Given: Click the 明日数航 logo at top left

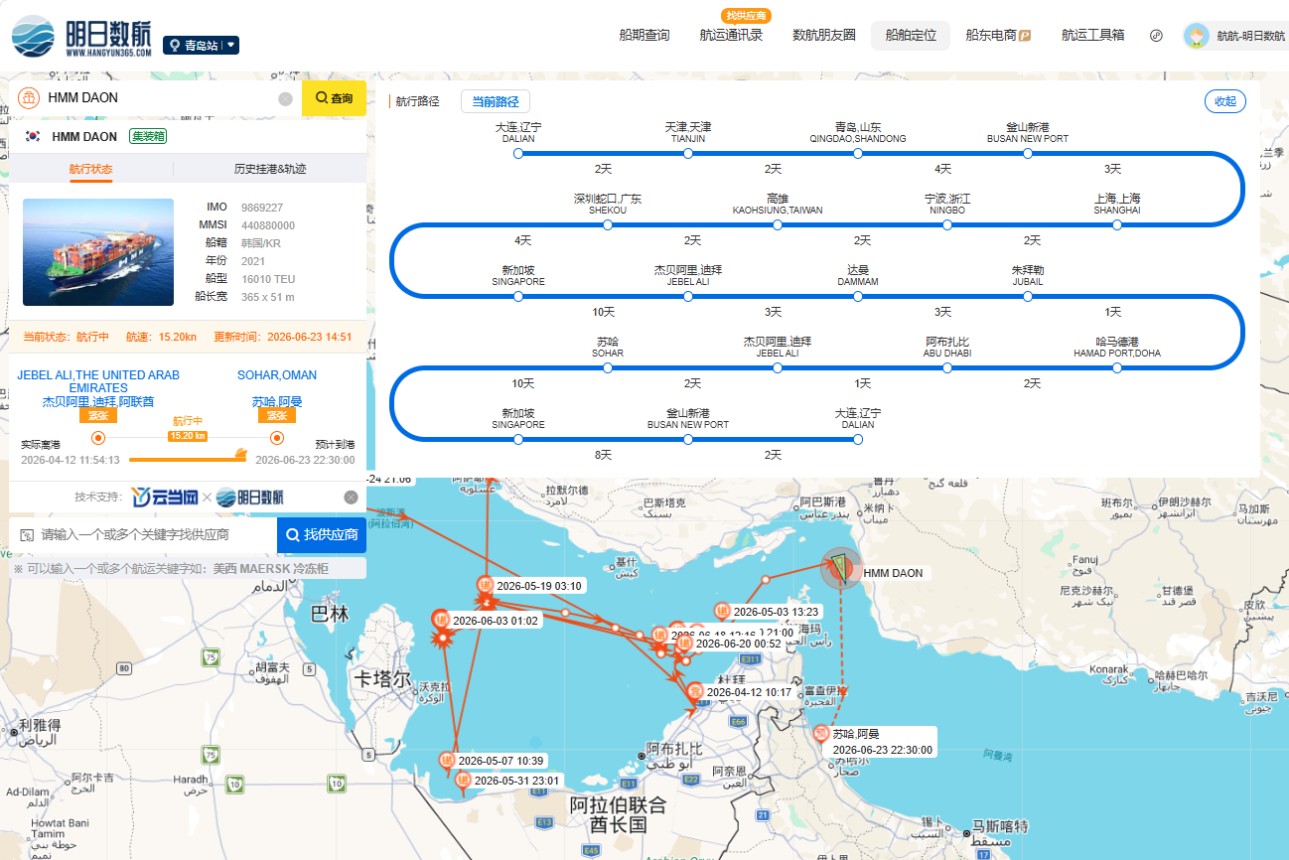Looking at the screenshot, I should [x=82, y=36].
